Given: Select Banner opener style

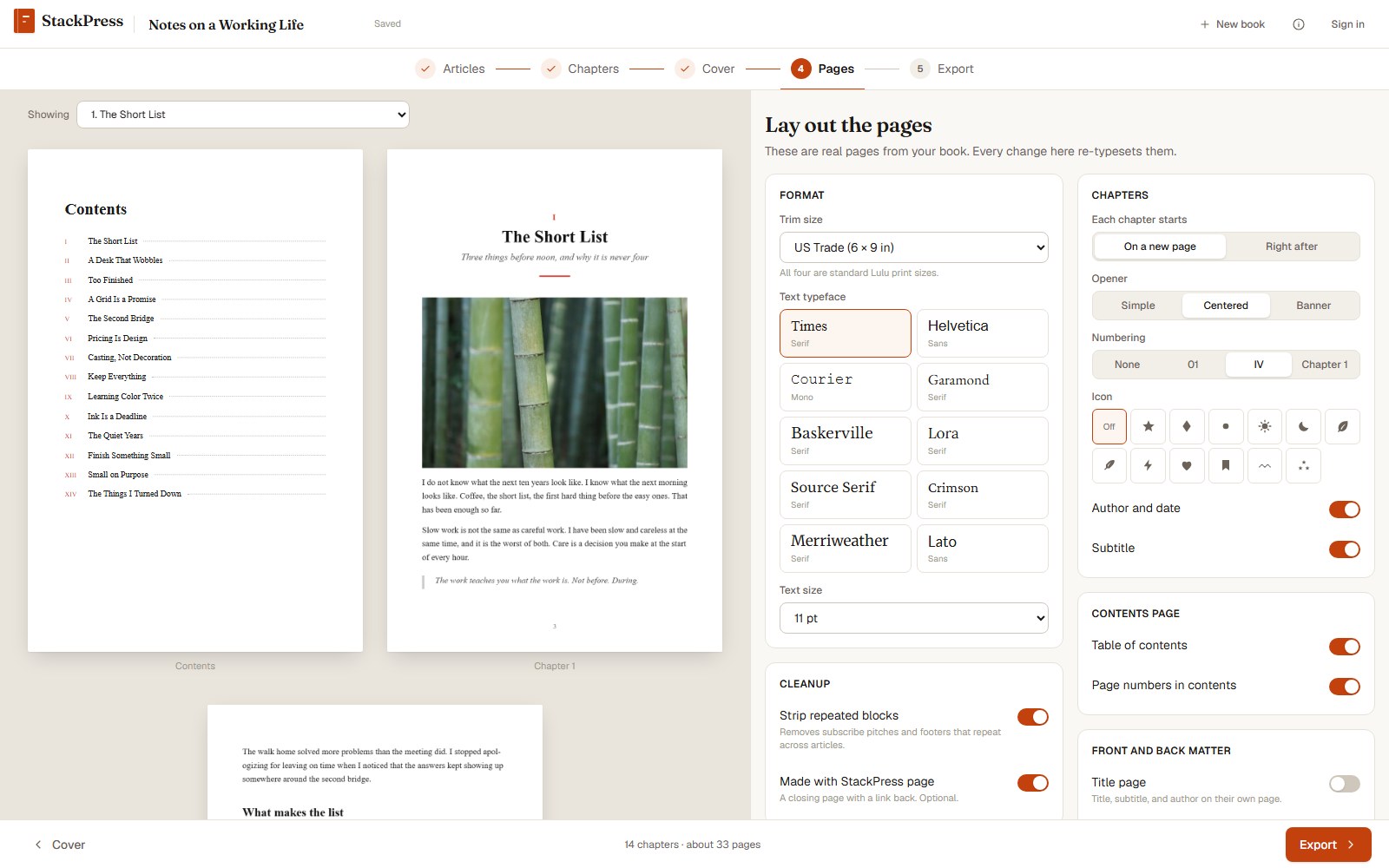Looking at the screenshot, I should (x=1313, y=306).
